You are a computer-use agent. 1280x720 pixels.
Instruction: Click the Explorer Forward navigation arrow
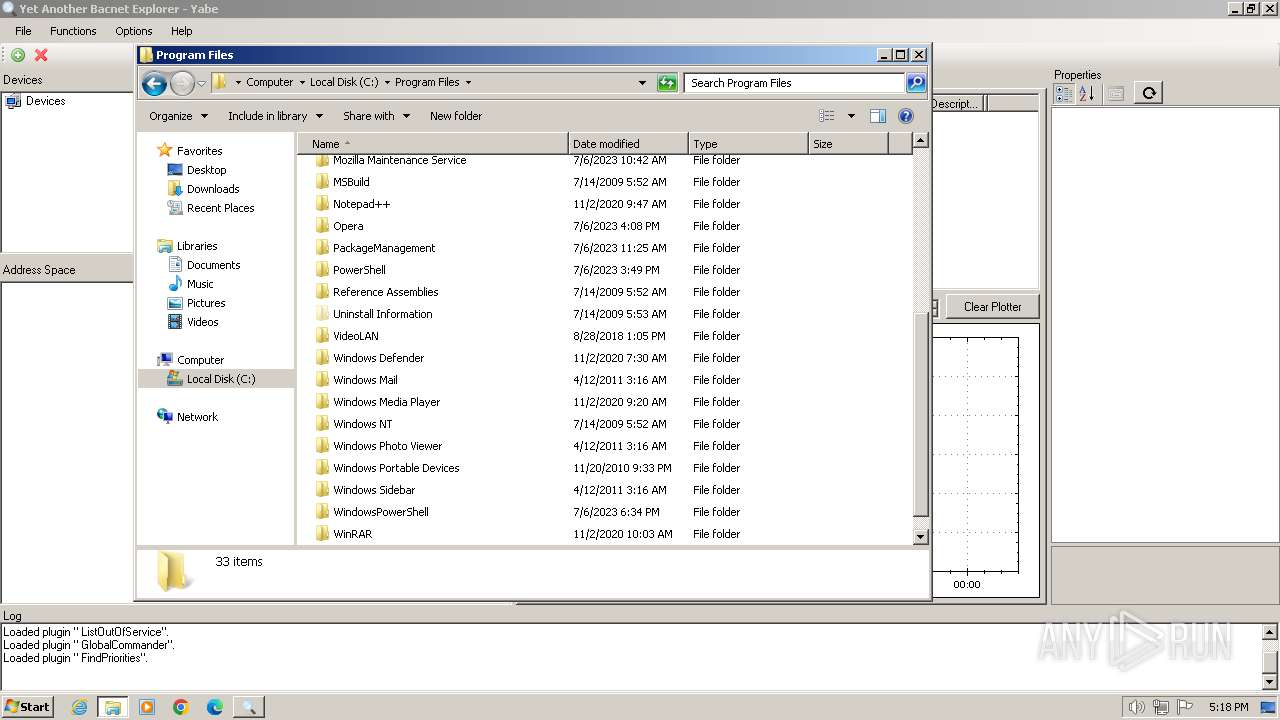pyautogui.click(x=182, y=83)
